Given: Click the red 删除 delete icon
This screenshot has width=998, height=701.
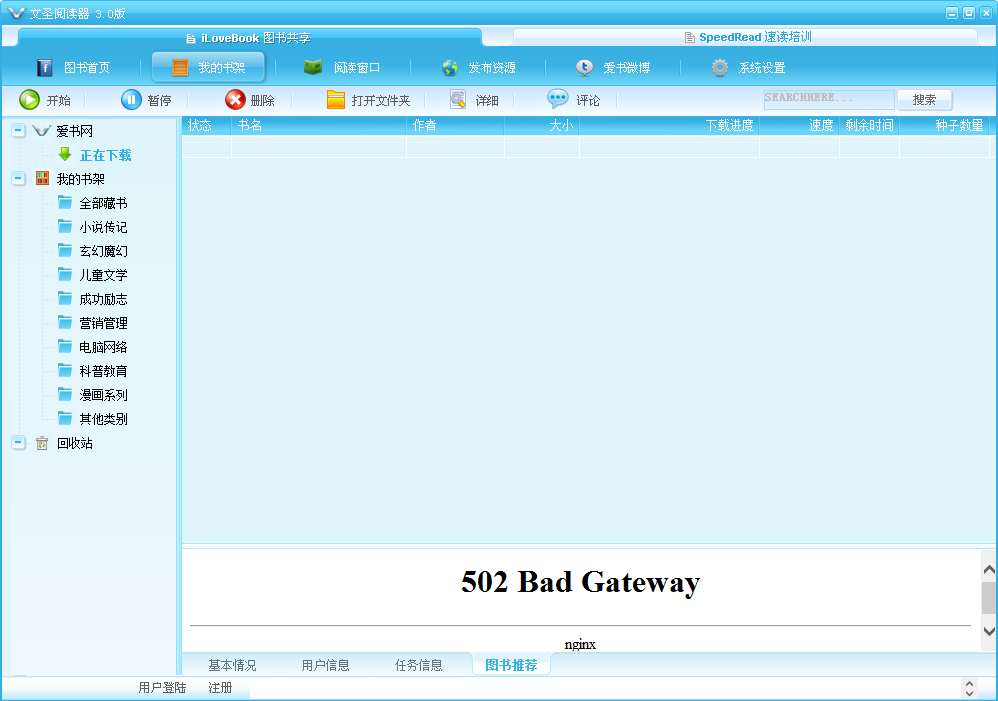Looking at the screenshot, I should (235, 100).
